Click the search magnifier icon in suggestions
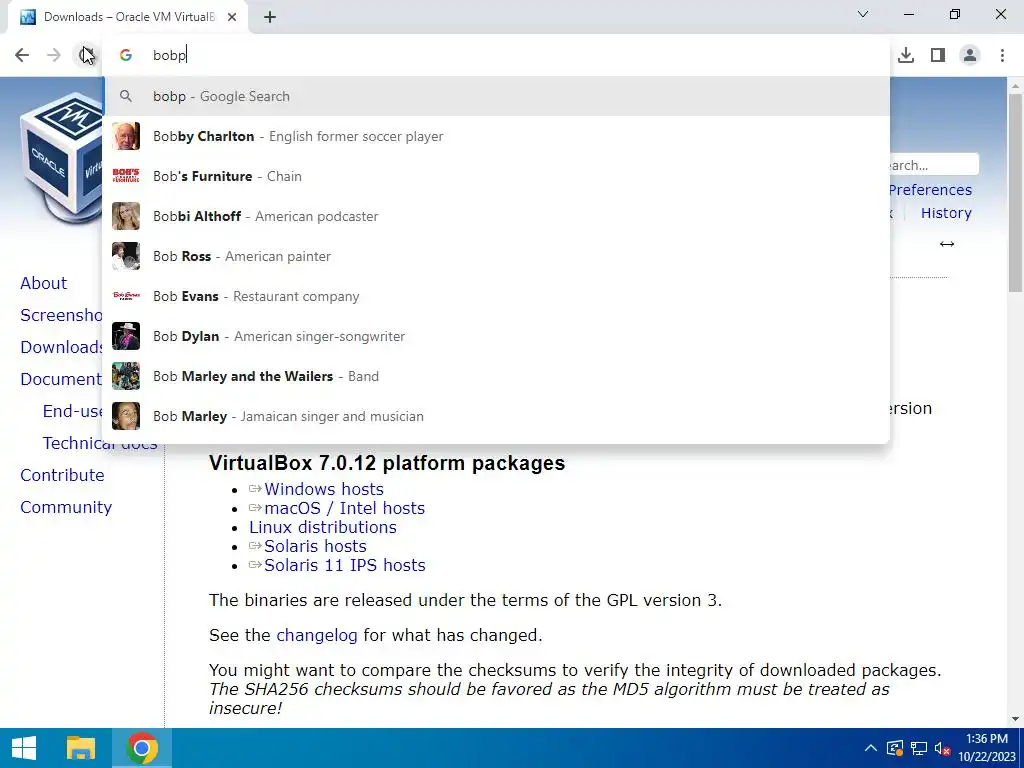The height and width of the screenshot is (768, 1024). click(x=126, y=96)
